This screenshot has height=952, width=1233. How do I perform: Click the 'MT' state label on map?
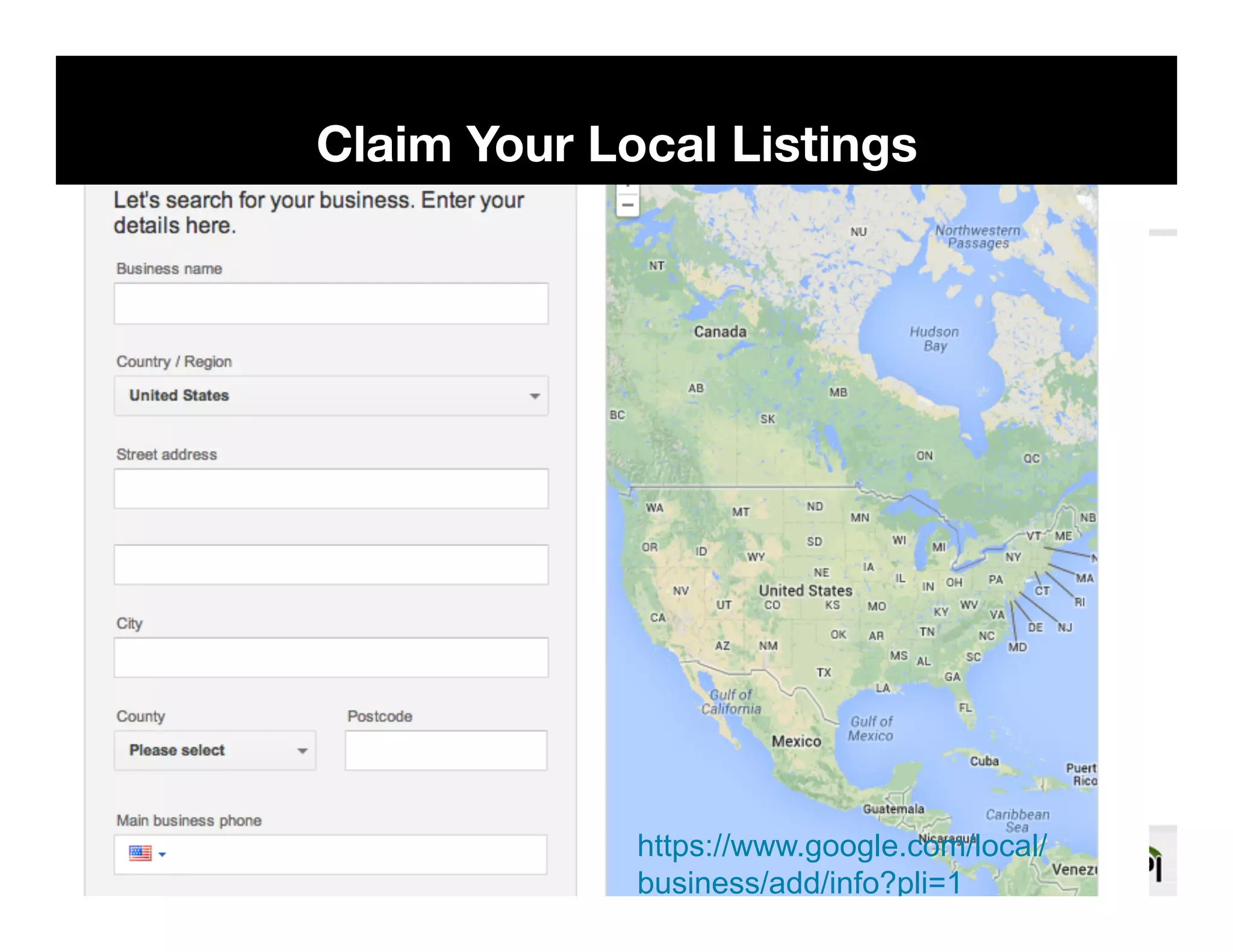coord(741,512)
